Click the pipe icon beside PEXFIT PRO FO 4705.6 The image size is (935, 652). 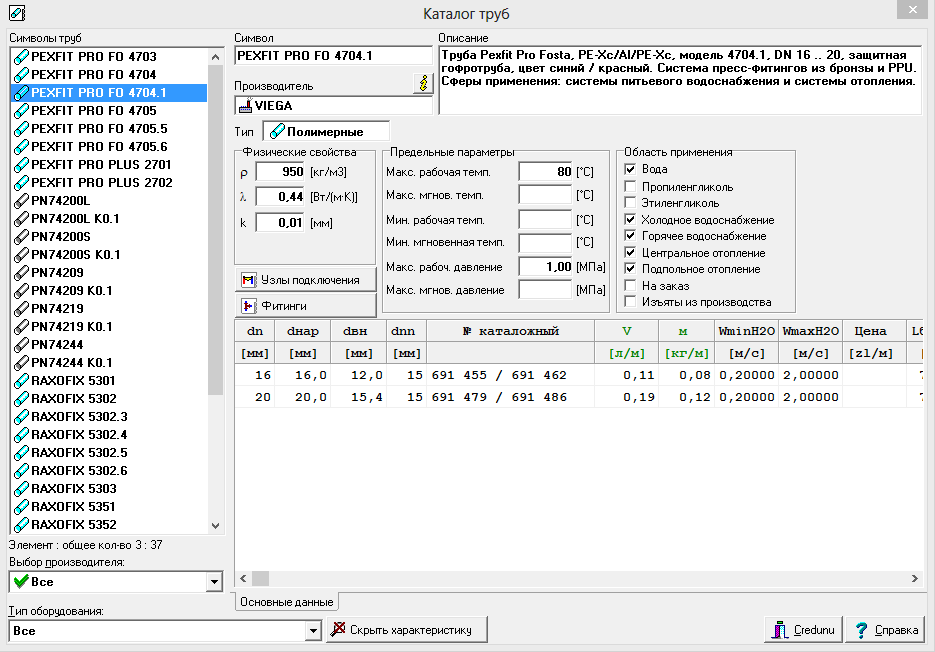pyautogui.click(x=21, y=147)
